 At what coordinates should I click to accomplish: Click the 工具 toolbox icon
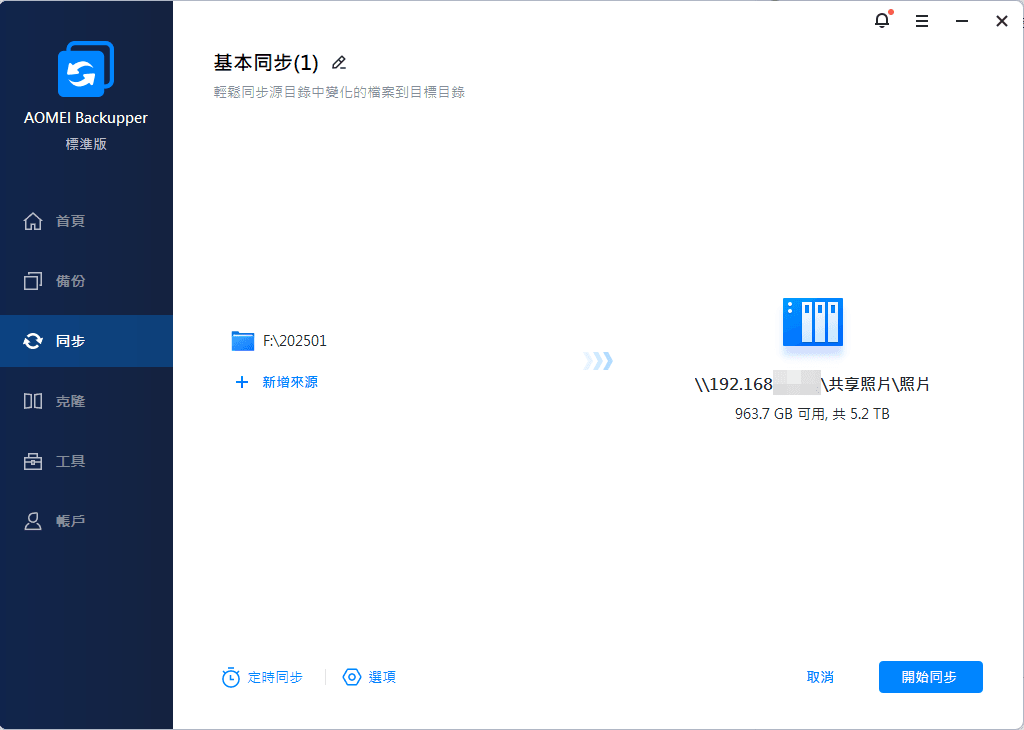point(33,461)
